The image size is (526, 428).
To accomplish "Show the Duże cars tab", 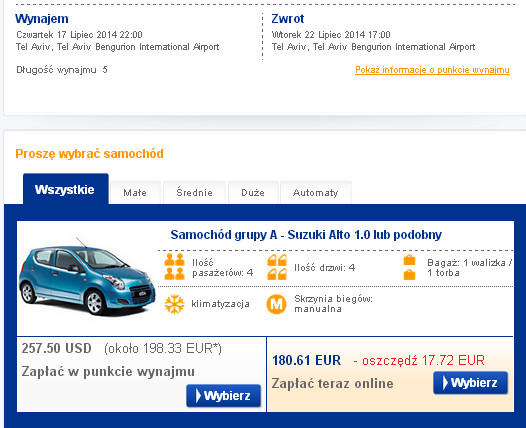I will [253, 193].
